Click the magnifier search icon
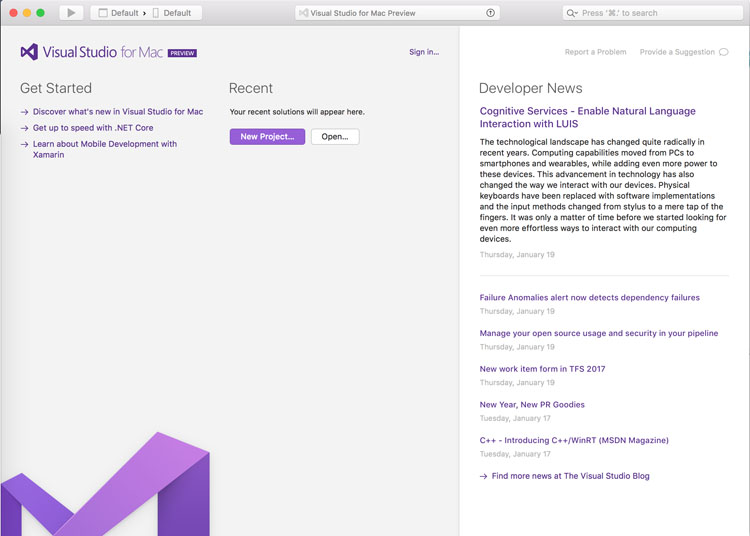The width and height of the screenshot is (750, 536). point(571,13)
